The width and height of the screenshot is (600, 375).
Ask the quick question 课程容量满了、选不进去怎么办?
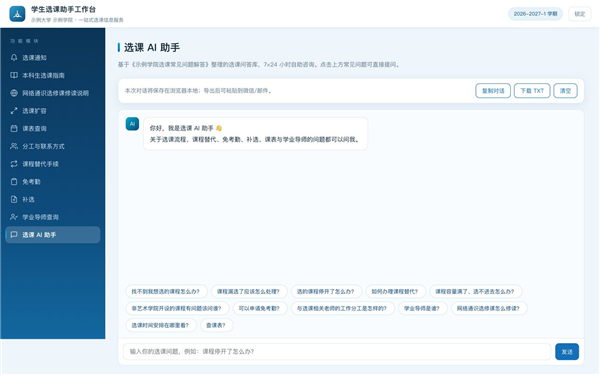click(475, 292)
